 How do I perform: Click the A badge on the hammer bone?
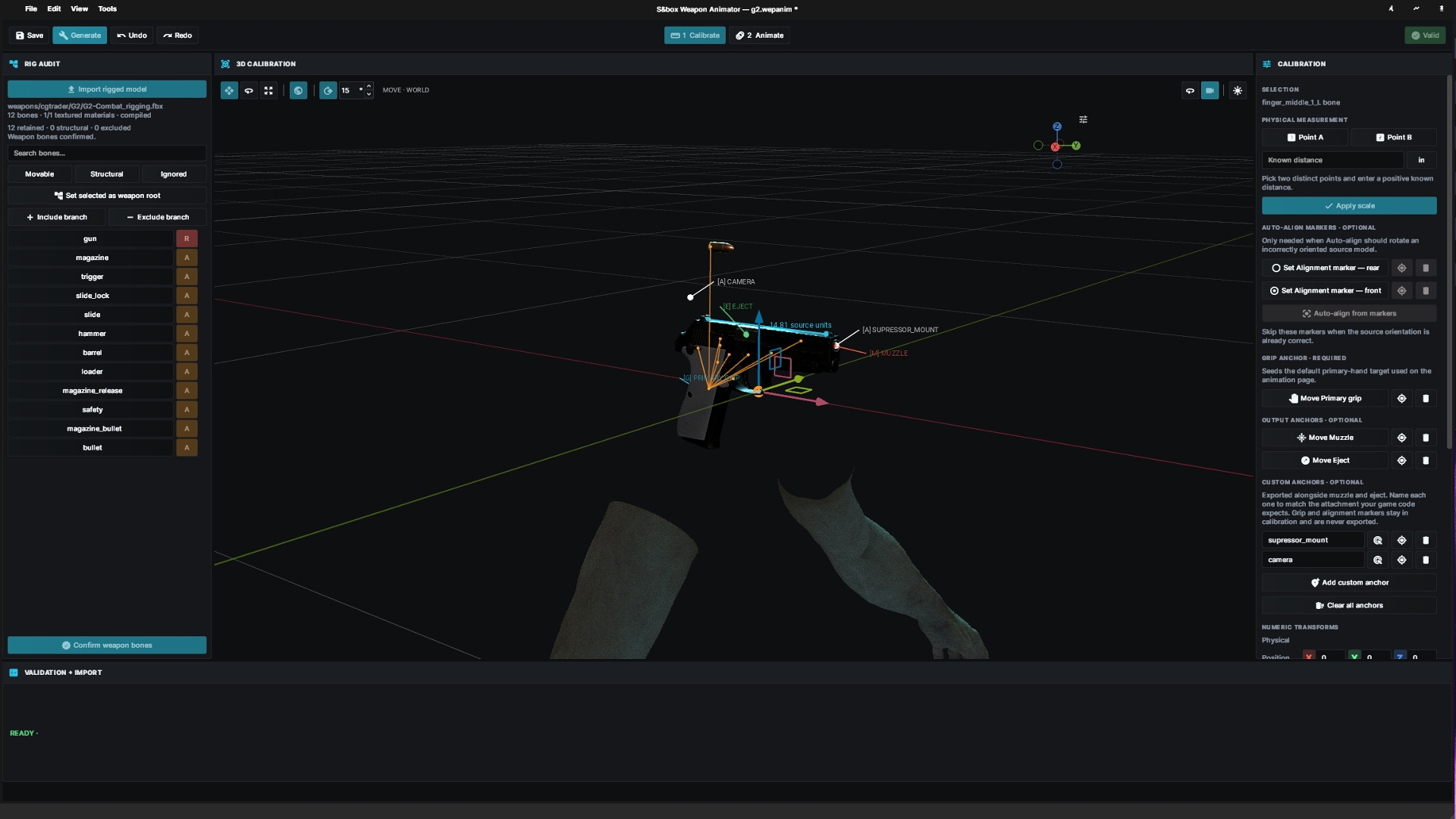(x=187, y=334)
